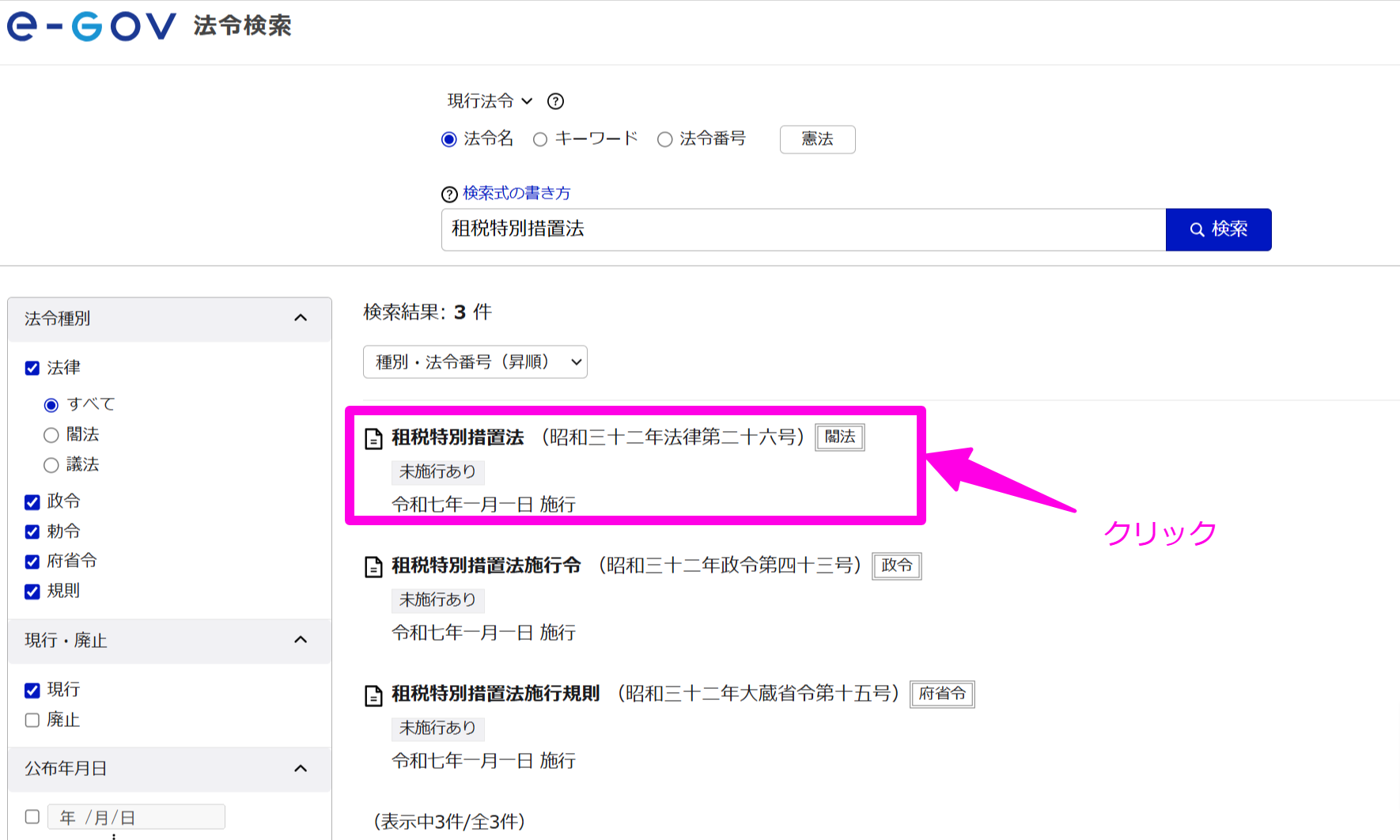Select the 議法 radio option
The height and width of the screenshot is (840, 1400).
[x=51, y=465]
